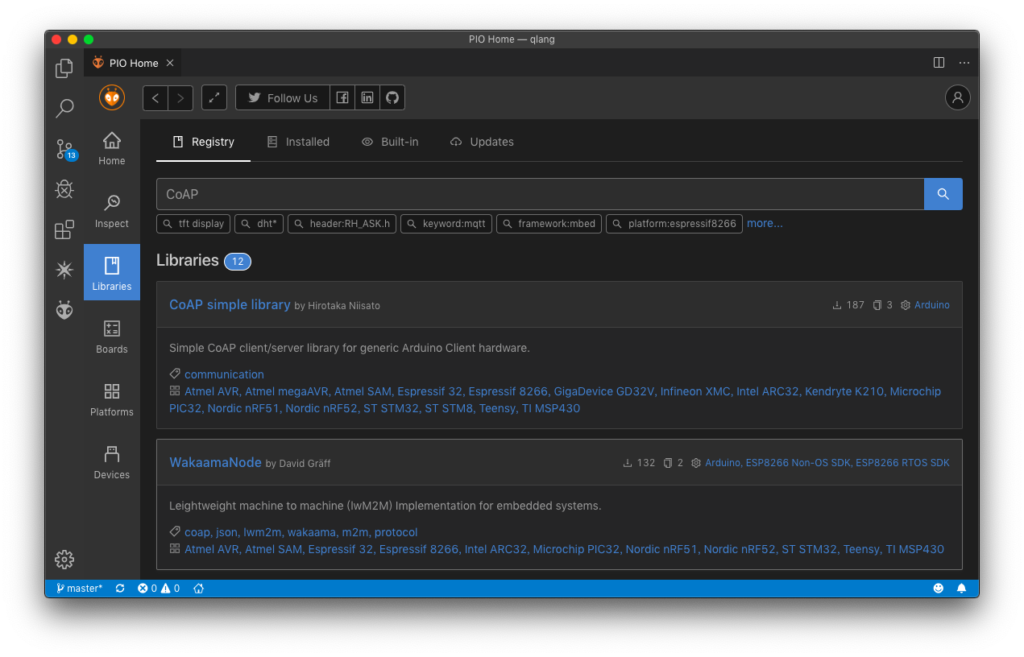Click the PlatformIO Home status bar icon
The height and width of the screenshot is (657, 1024).
[x=199, y=588]
